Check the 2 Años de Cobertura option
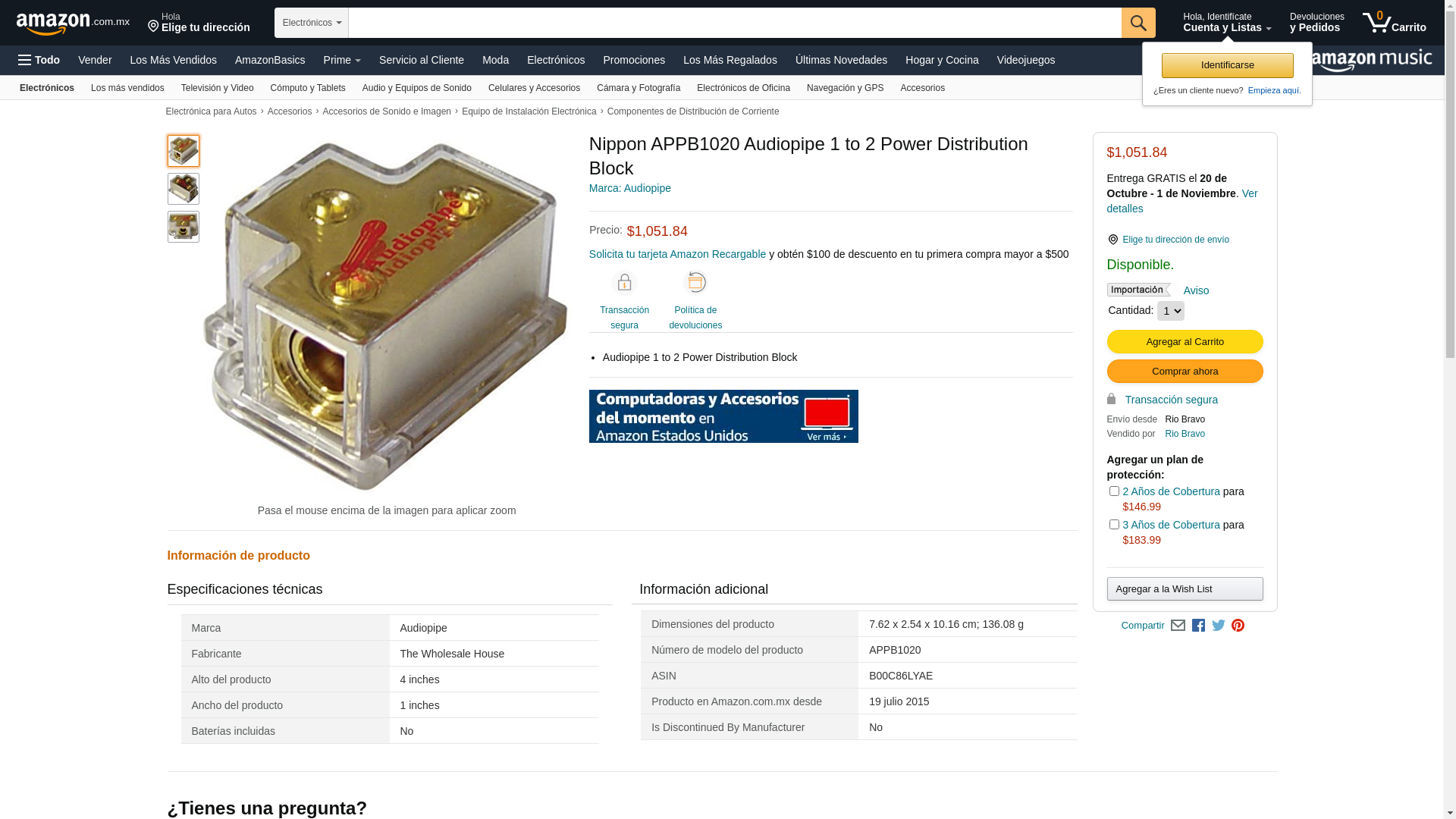Screen dimensions: 1456x819 1114,491
